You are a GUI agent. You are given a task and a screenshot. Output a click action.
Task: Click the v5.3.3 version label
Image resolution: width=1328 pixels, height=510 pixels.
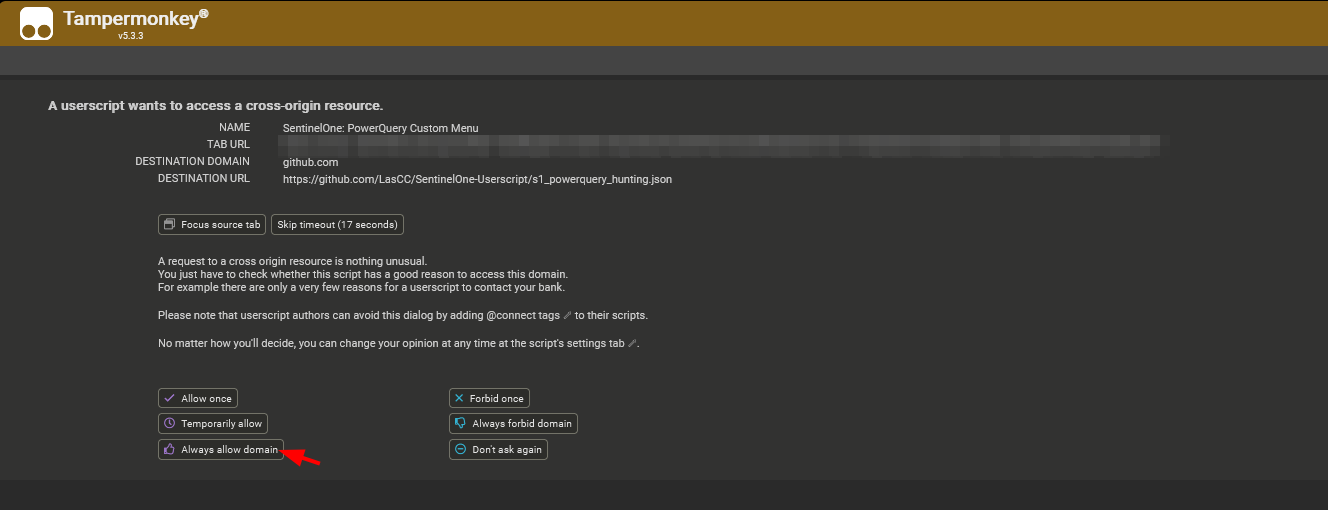[131, 36]
